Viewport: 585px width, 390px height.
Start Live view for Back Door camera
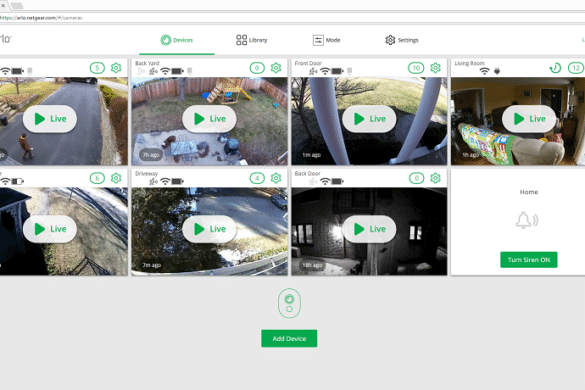click(369, 229)
